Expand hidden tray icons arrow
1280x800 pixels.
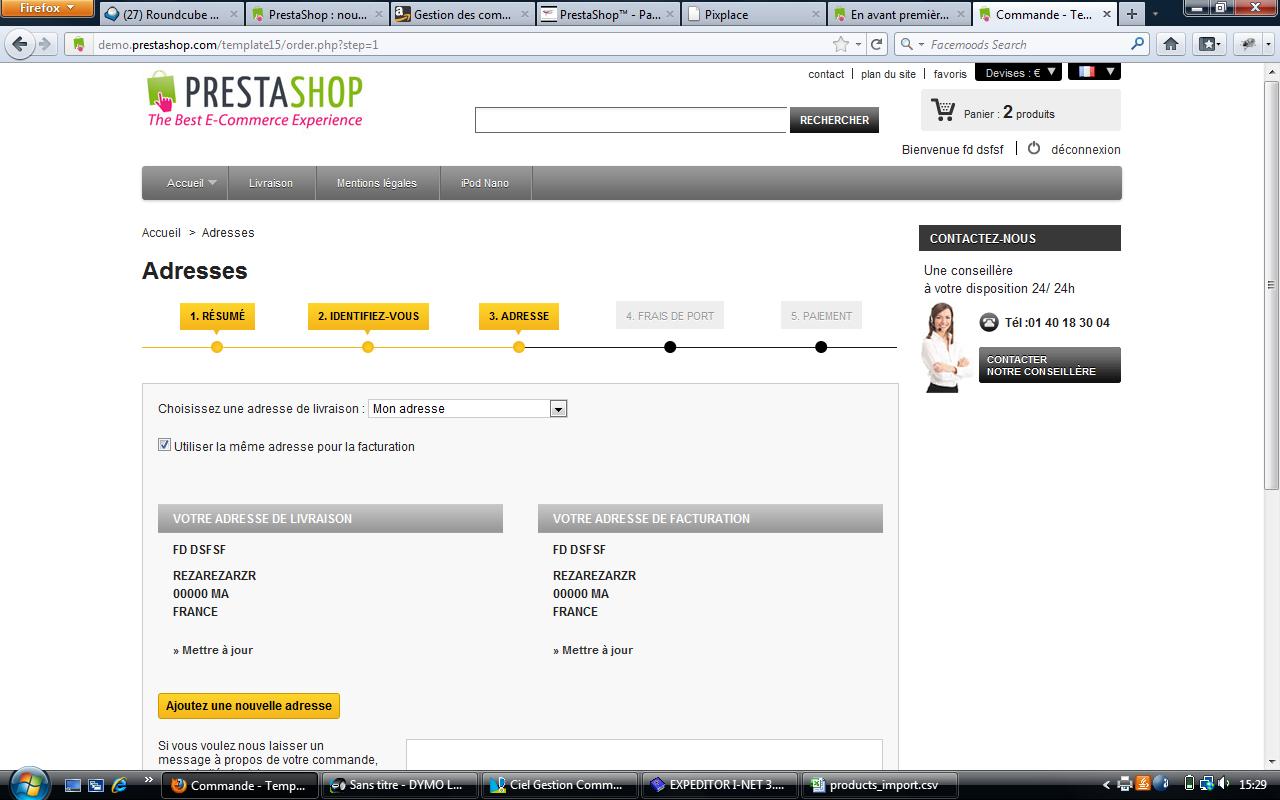(x=1106, y=785)
